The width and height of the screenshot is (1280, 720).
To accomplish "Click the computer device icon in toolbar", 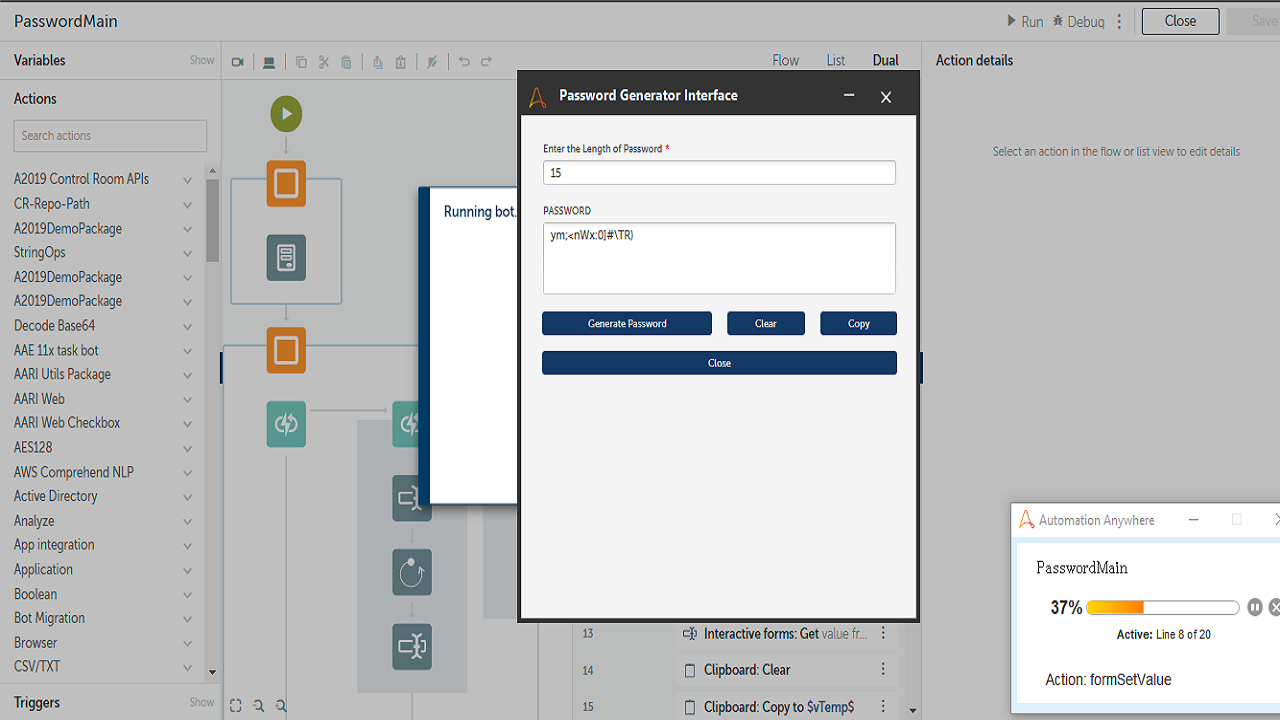I will [269, 62].
